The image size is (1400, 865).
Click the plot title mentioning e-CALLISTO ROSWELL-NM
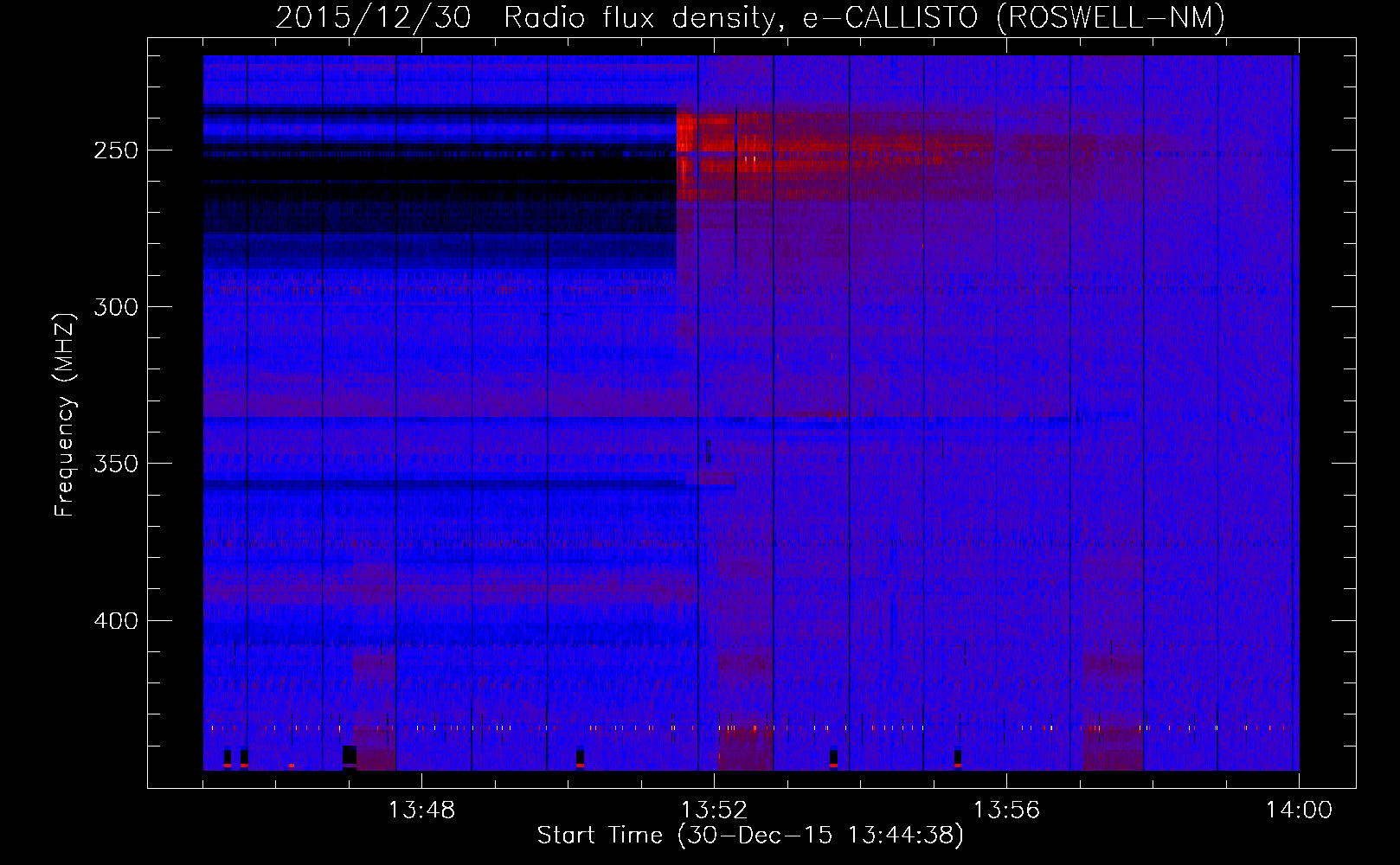[x=749, y=18]
